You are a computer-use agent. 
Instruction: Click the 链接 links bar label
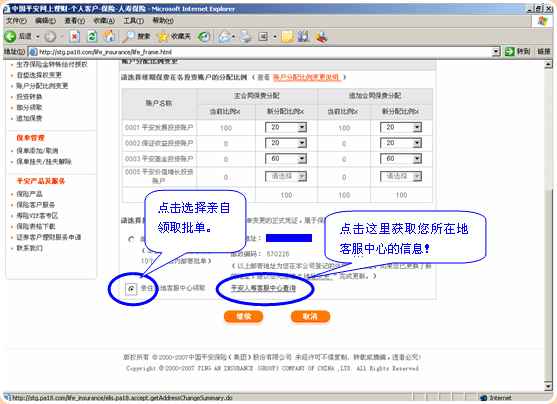(544, 52)
